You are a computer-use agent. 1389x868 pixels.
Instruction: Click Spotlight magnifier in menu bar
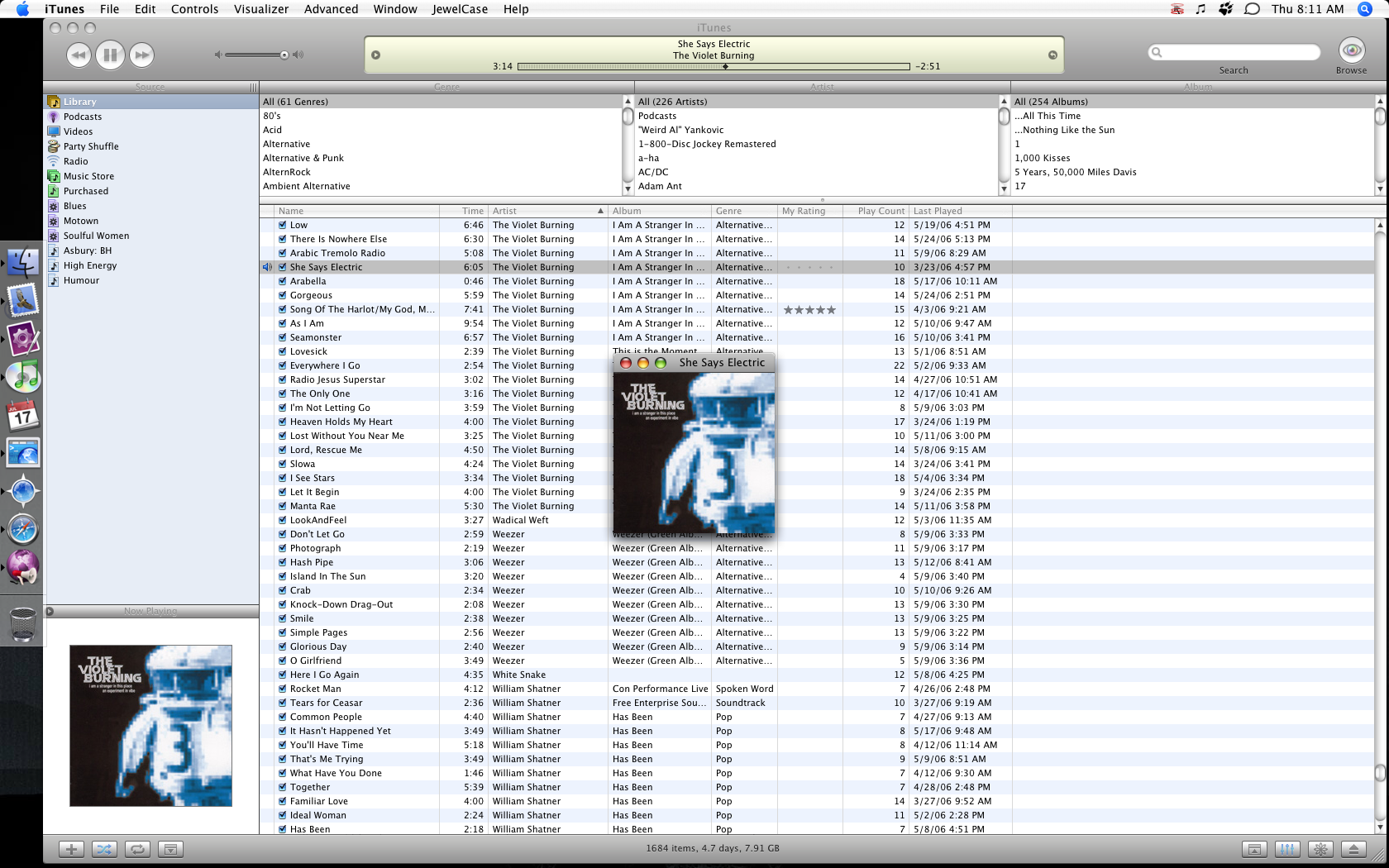[1365, 9]
